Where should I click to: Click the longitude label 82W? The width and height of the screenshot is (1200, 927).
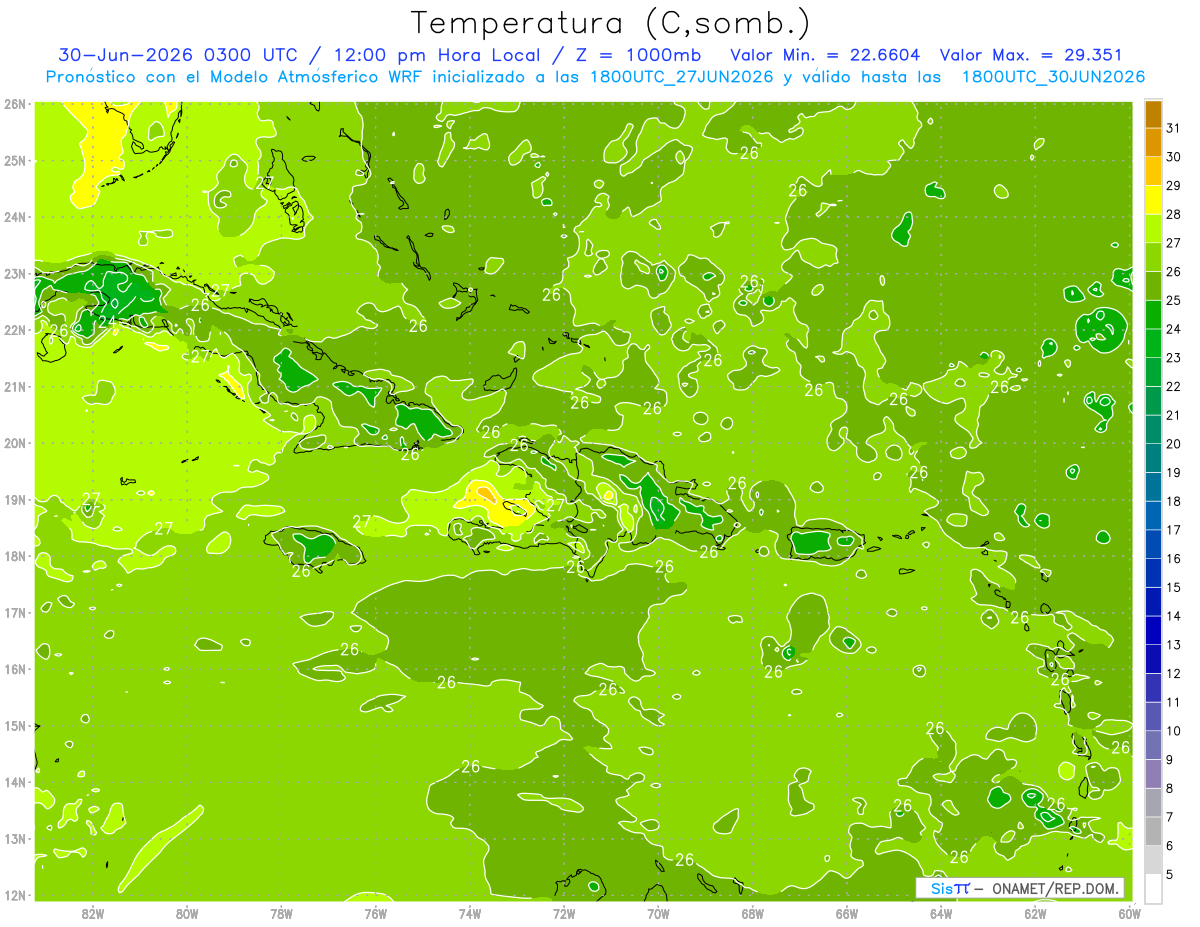(92, 912)
